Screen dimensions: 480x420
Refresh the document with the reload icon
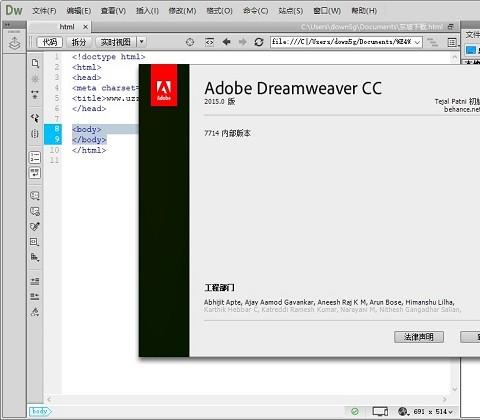point(259,42)
